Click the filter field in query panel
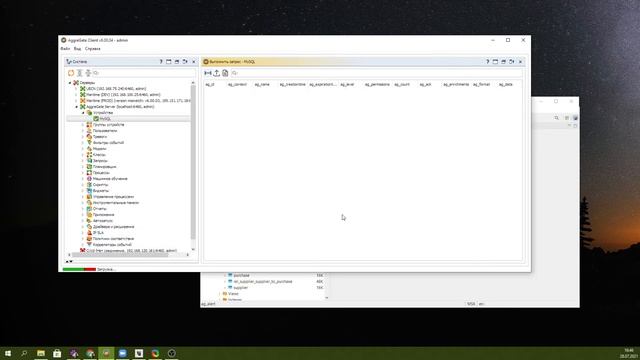640x360 pixels. 376,73
